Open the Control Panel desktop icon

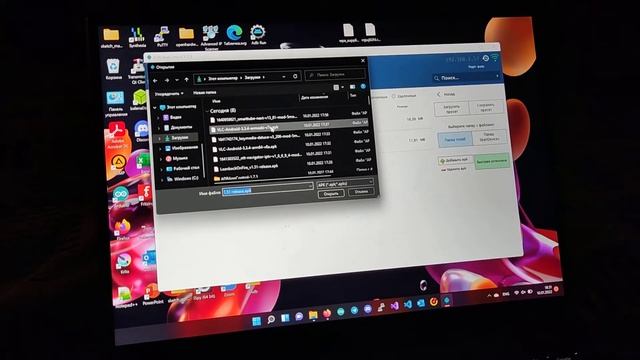pos(115,104)
